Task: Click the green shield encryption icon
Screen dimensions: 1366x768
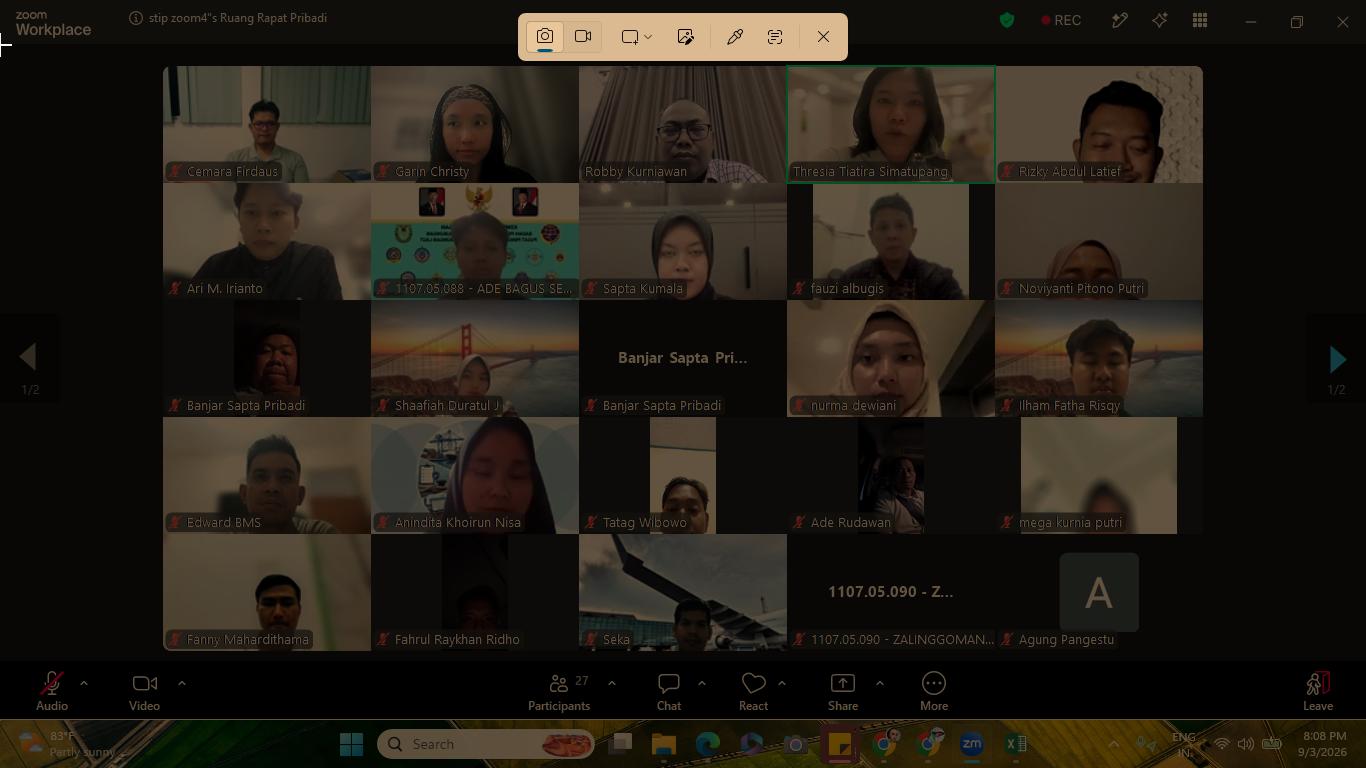Action: (1007, 20)
